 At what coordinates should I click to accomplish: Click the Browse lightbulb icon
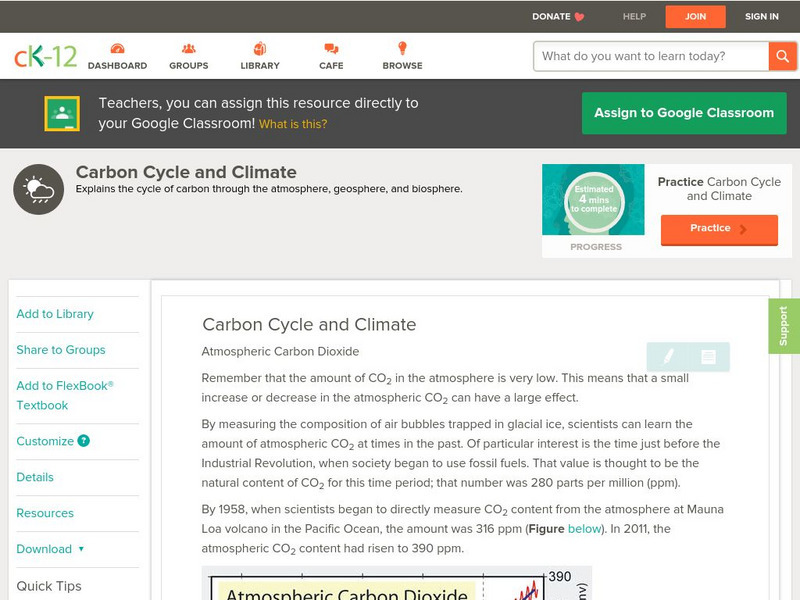tap(402, 49)
